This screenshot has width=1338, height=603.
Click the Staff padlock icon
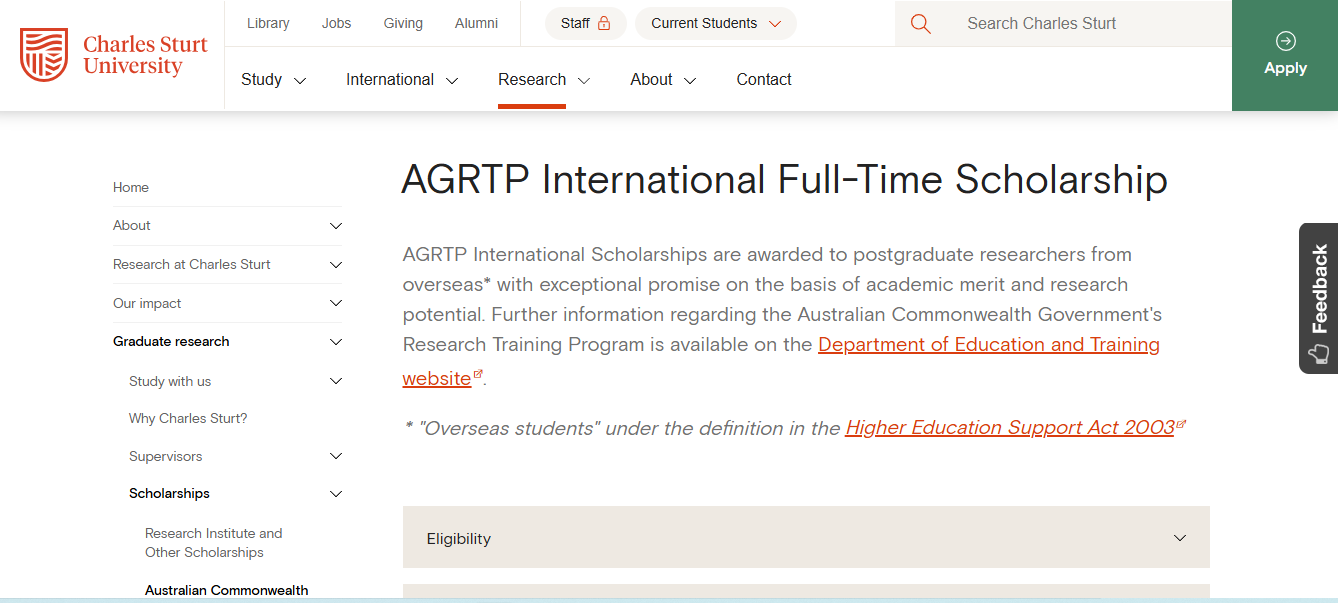(x=604, y=23)
